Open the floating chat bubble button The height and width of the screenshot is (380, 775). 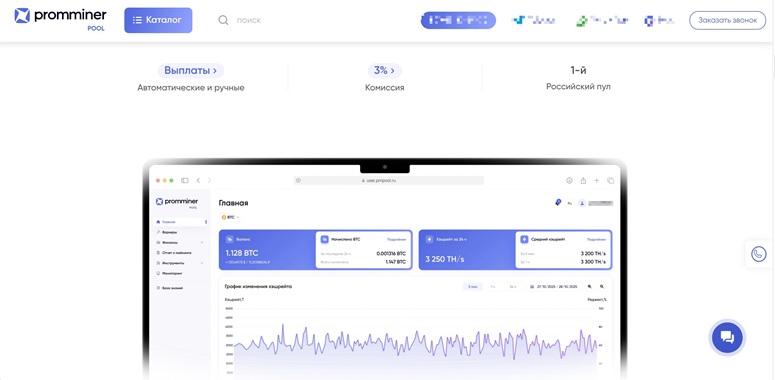727,338
